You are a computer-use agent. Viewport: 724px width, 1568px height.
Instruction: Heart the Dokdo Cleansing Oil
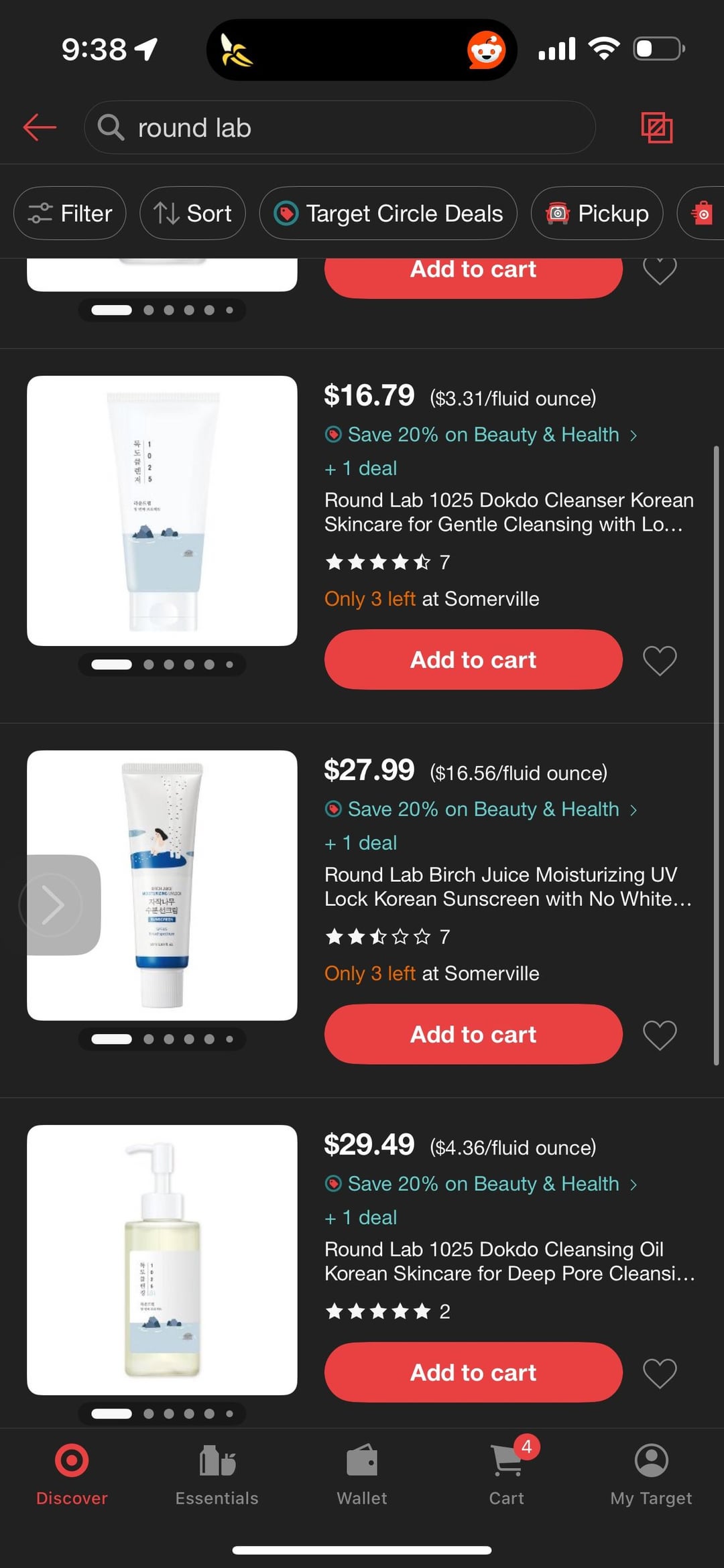click(660, 1373)
